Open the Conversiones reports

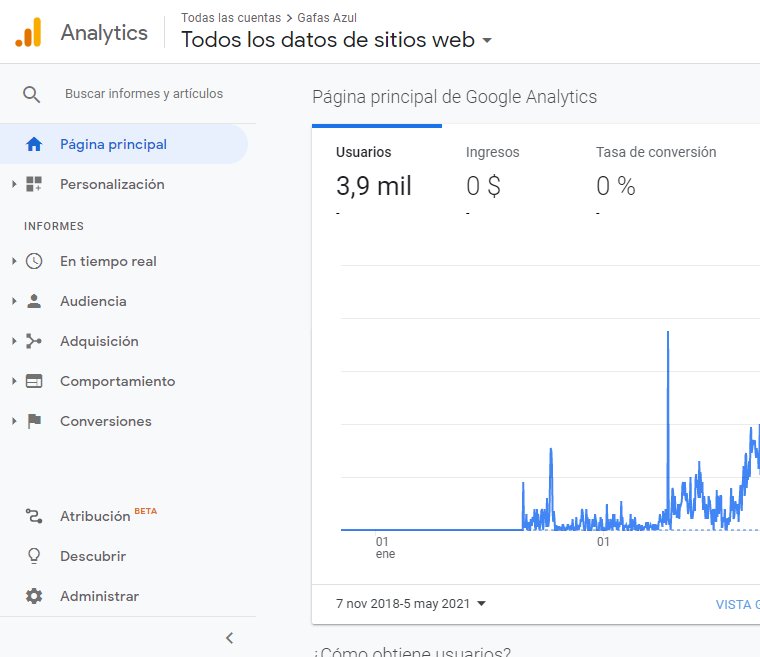[106, 421]
